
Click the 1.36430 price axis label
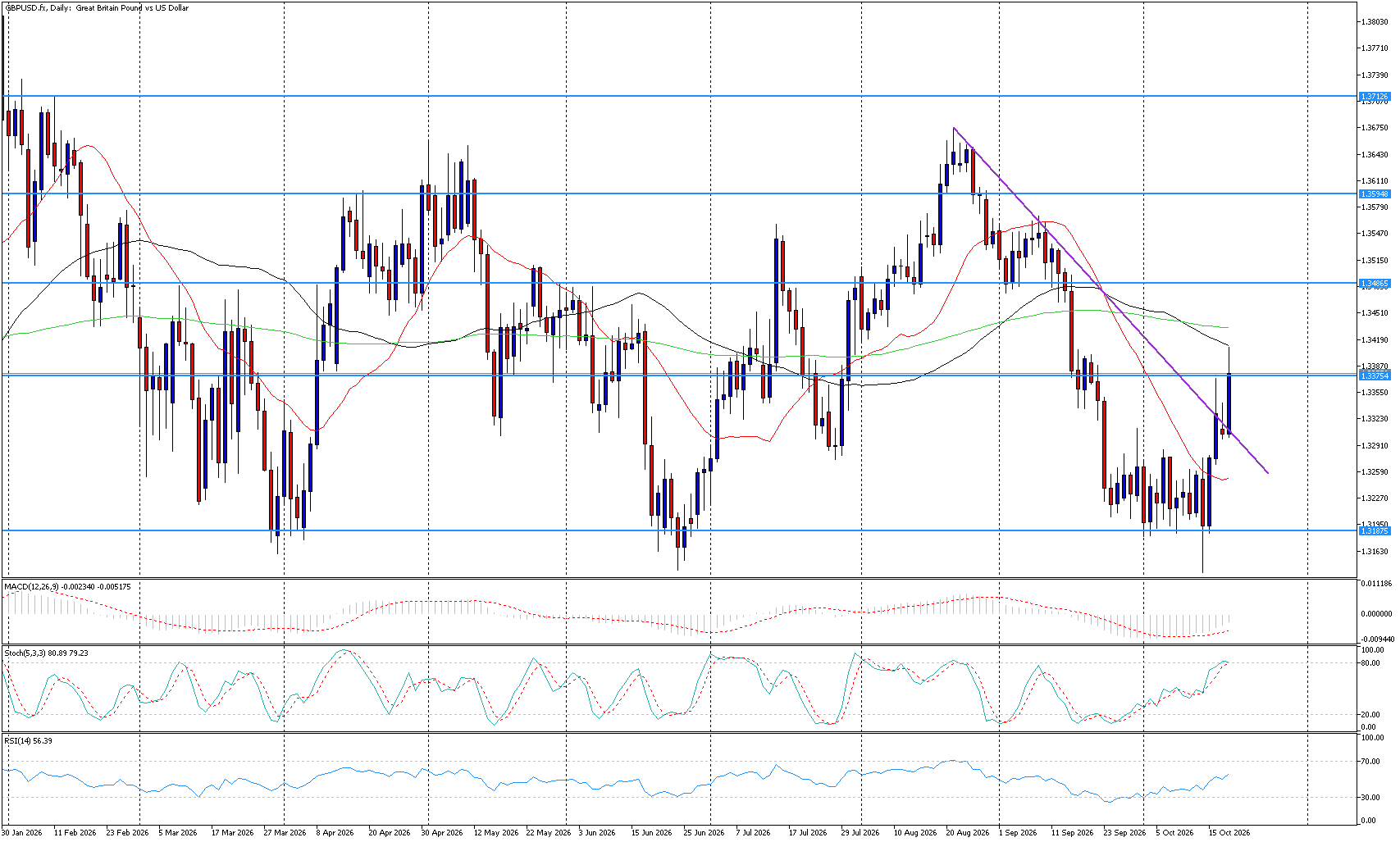[1375, 155]
